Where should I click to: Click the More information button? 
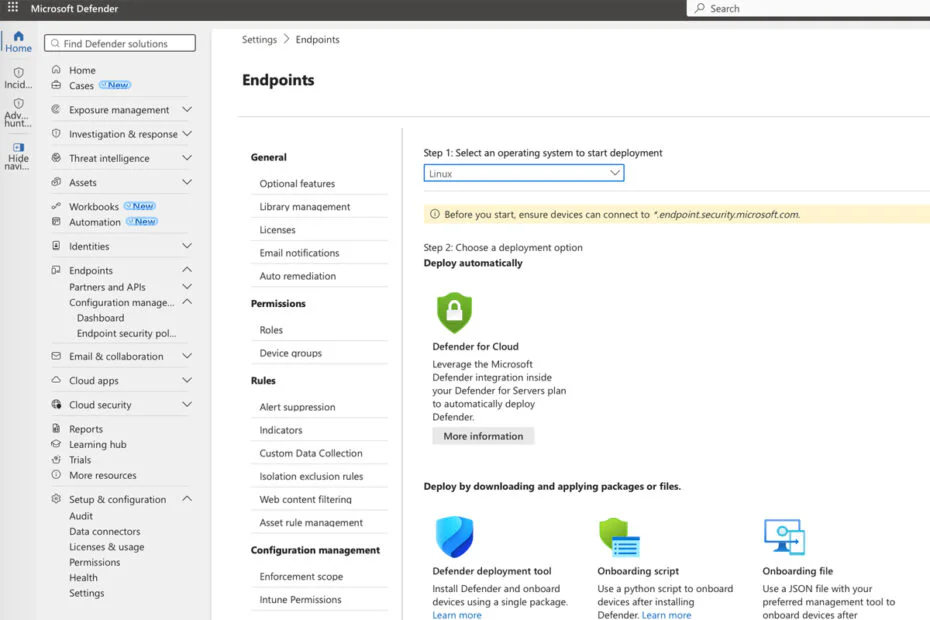pos(483,436)
